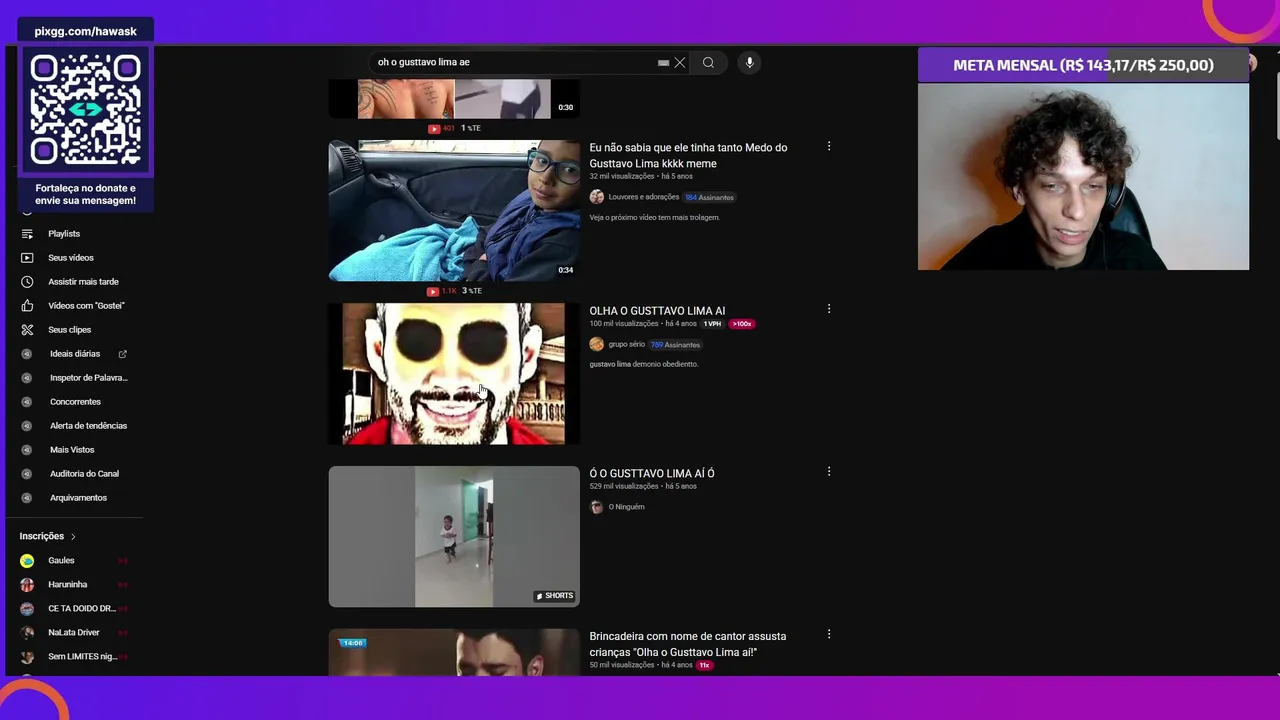Play the boy in car thumbnail video
The width and height of the screenshot is (1280, 720).
(454, 211)
